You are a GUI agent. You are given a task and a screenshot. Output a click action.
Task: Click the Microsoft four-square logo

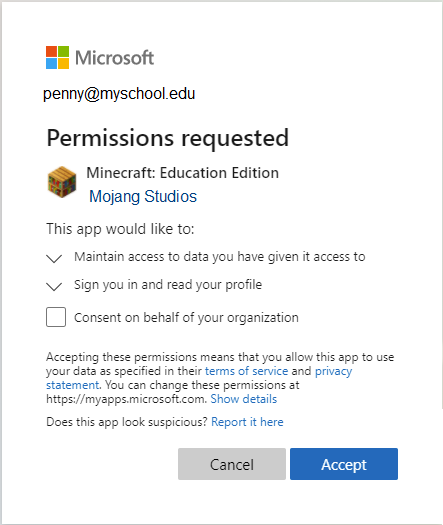(x=58, y=58)
